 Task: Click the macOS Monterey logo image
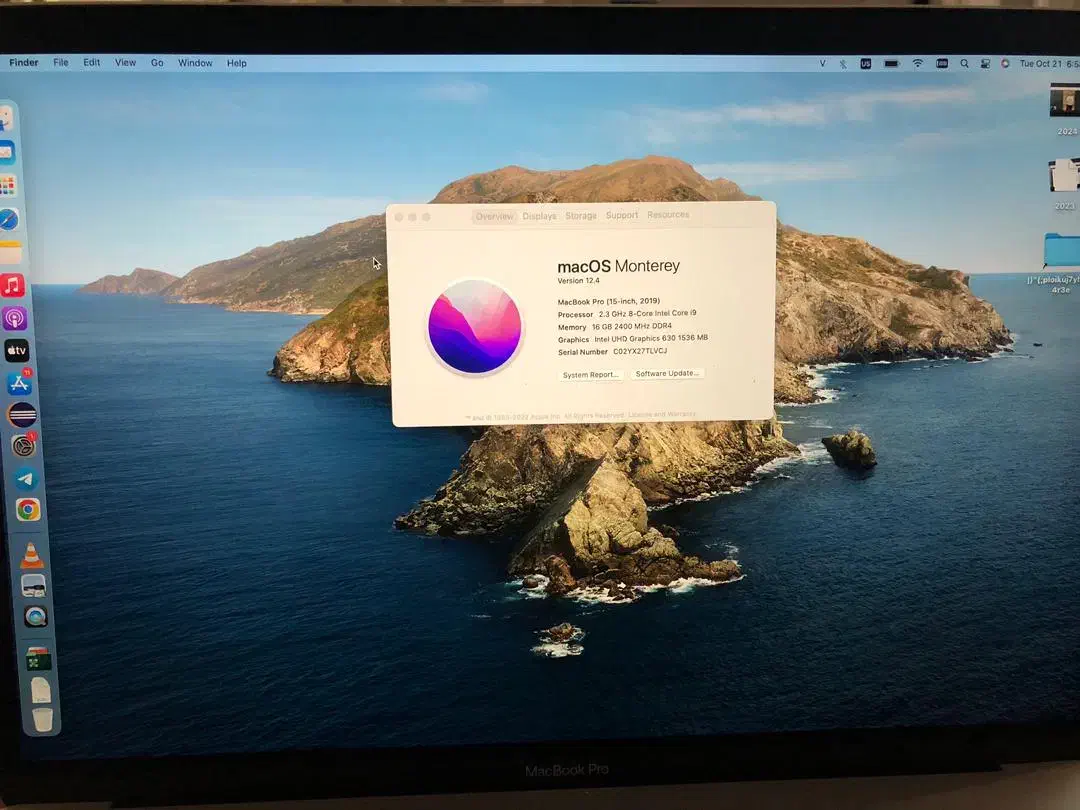[475, 326]
